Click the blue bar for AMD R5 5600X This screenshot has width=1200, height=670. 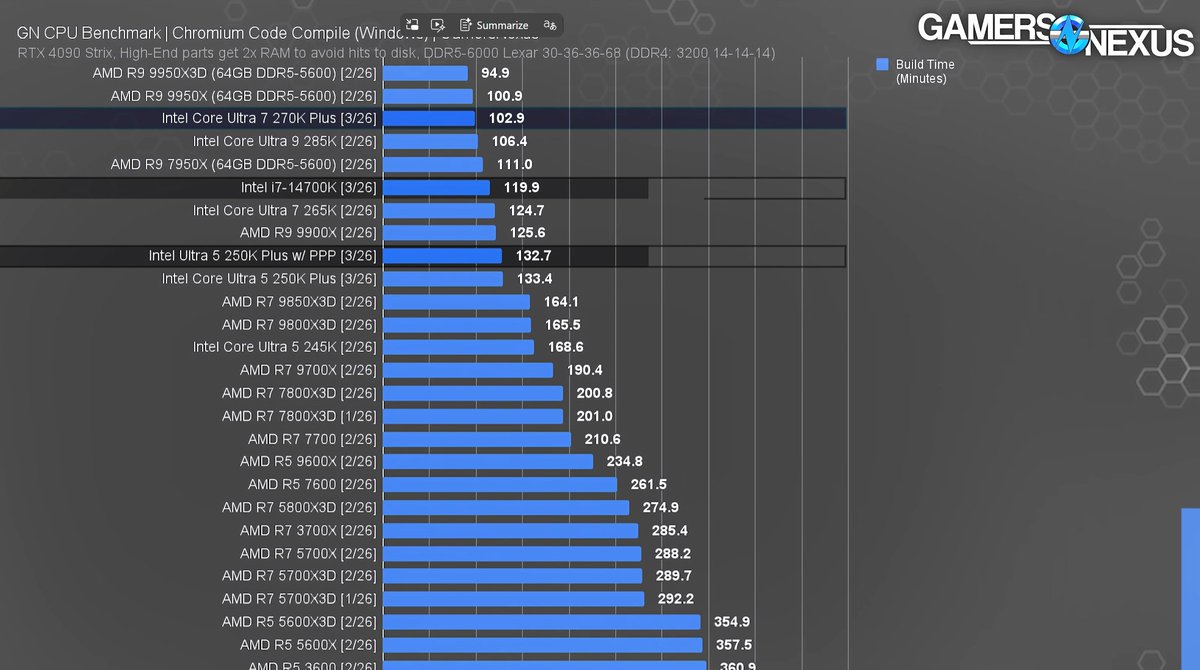click(x=543, y=645)
